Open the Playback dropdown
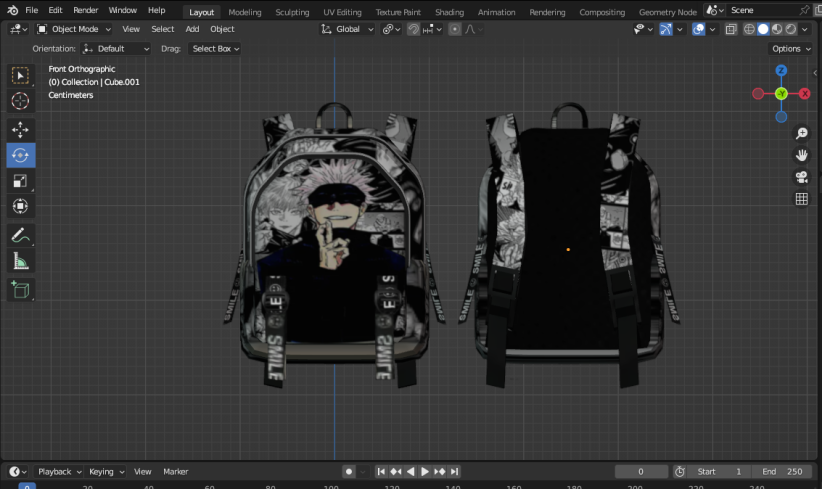 pos(59,472)
